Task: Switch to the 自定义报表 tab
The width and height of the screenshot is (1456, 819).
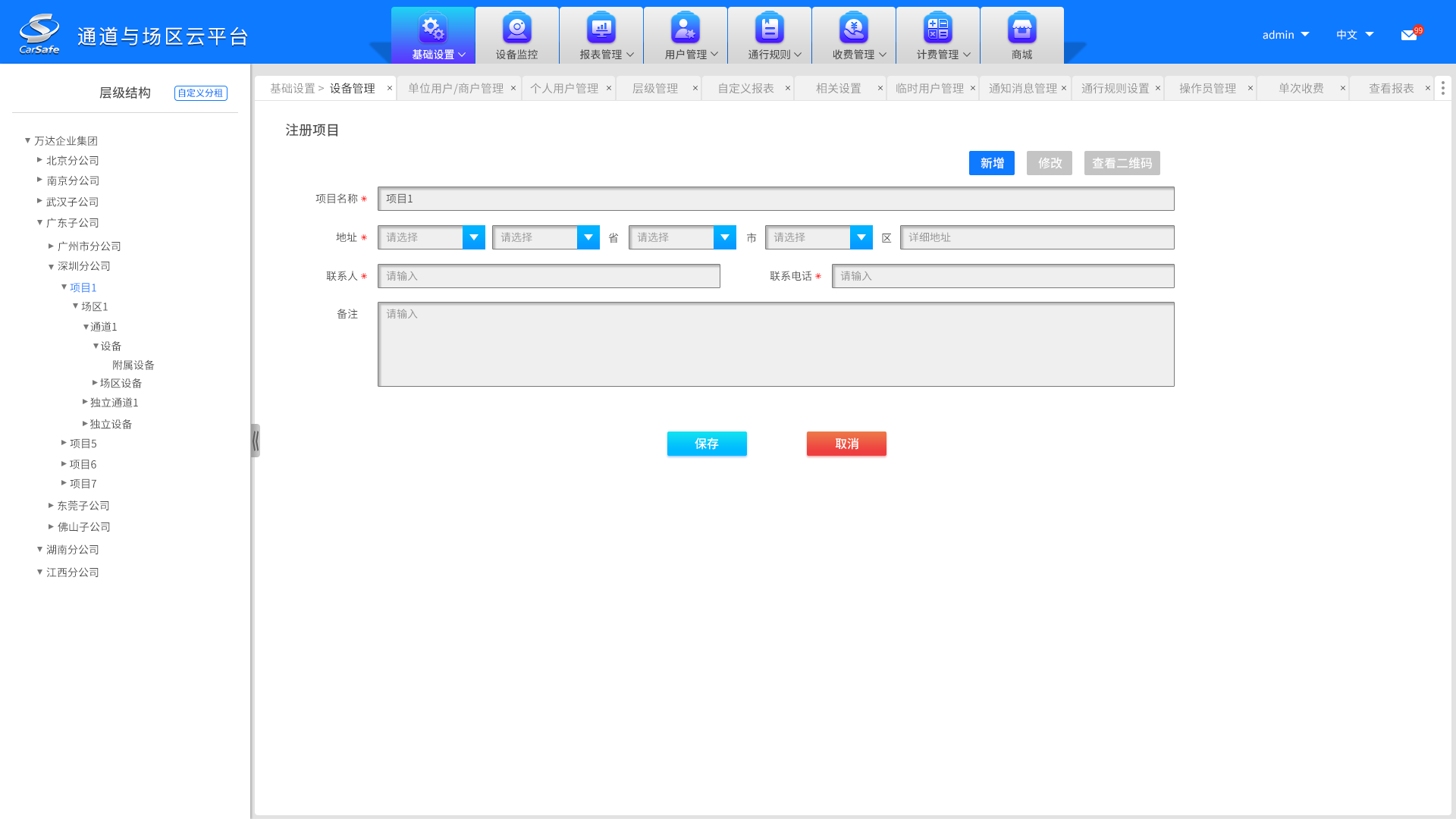Action: click(x=745, y=89)
